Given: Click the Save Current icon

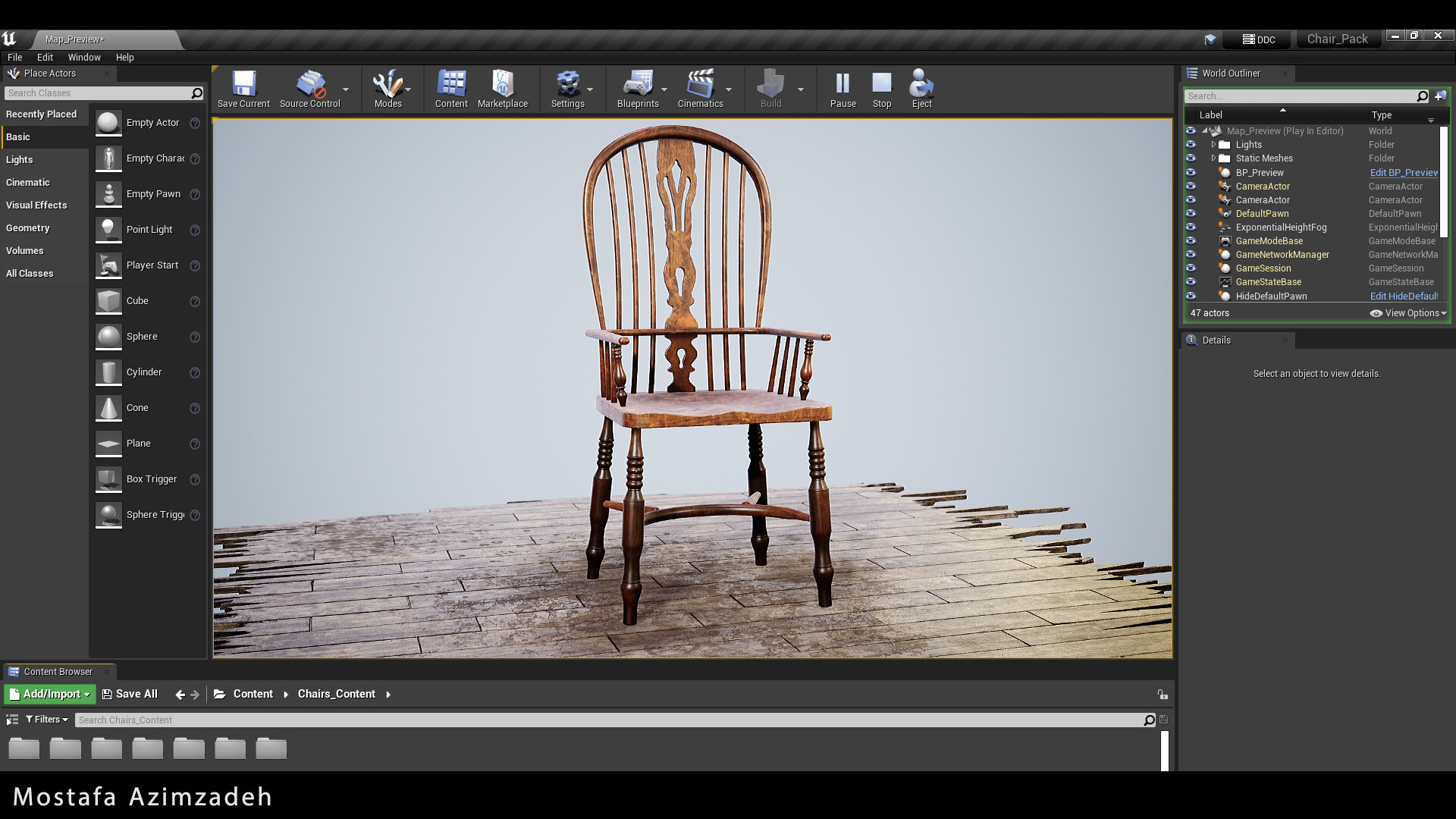Looking at the screenshot, I should click(243, 85).
